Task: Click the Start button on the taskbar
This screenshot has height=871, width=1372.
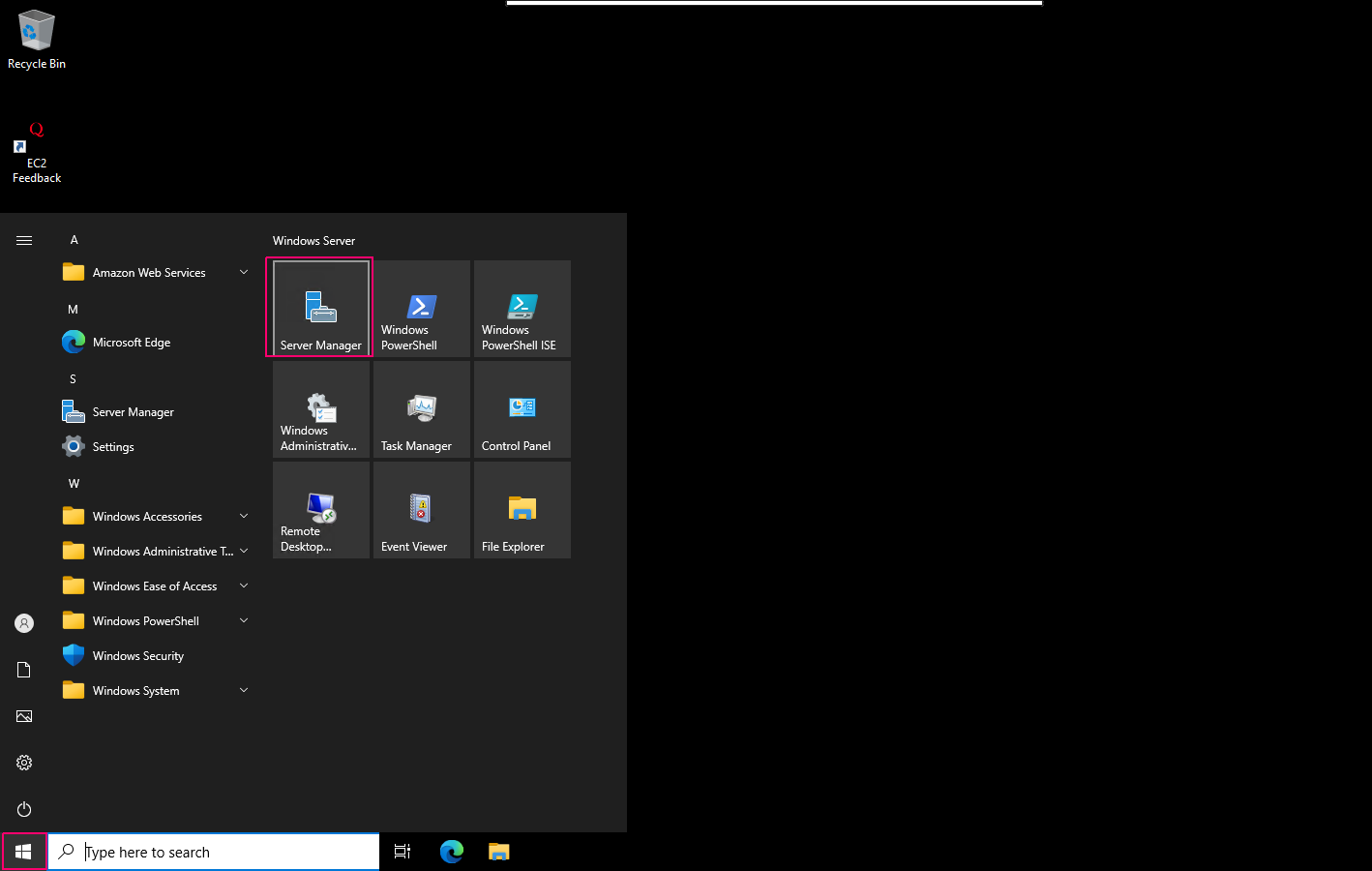Action: pyautogui.click(x=24, y=852)
